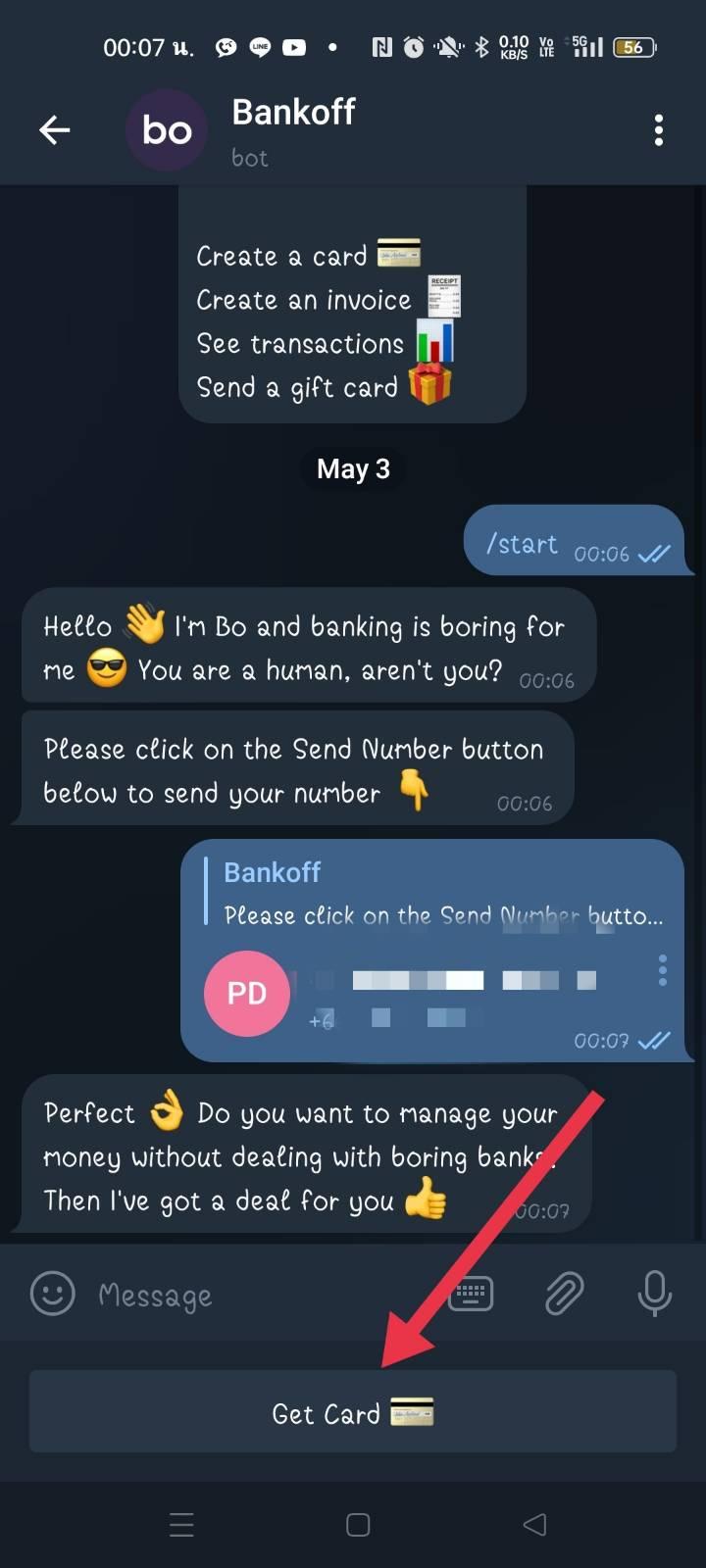Tap the /start command message
706x1568 pixels.
click(x=574, y=544)
